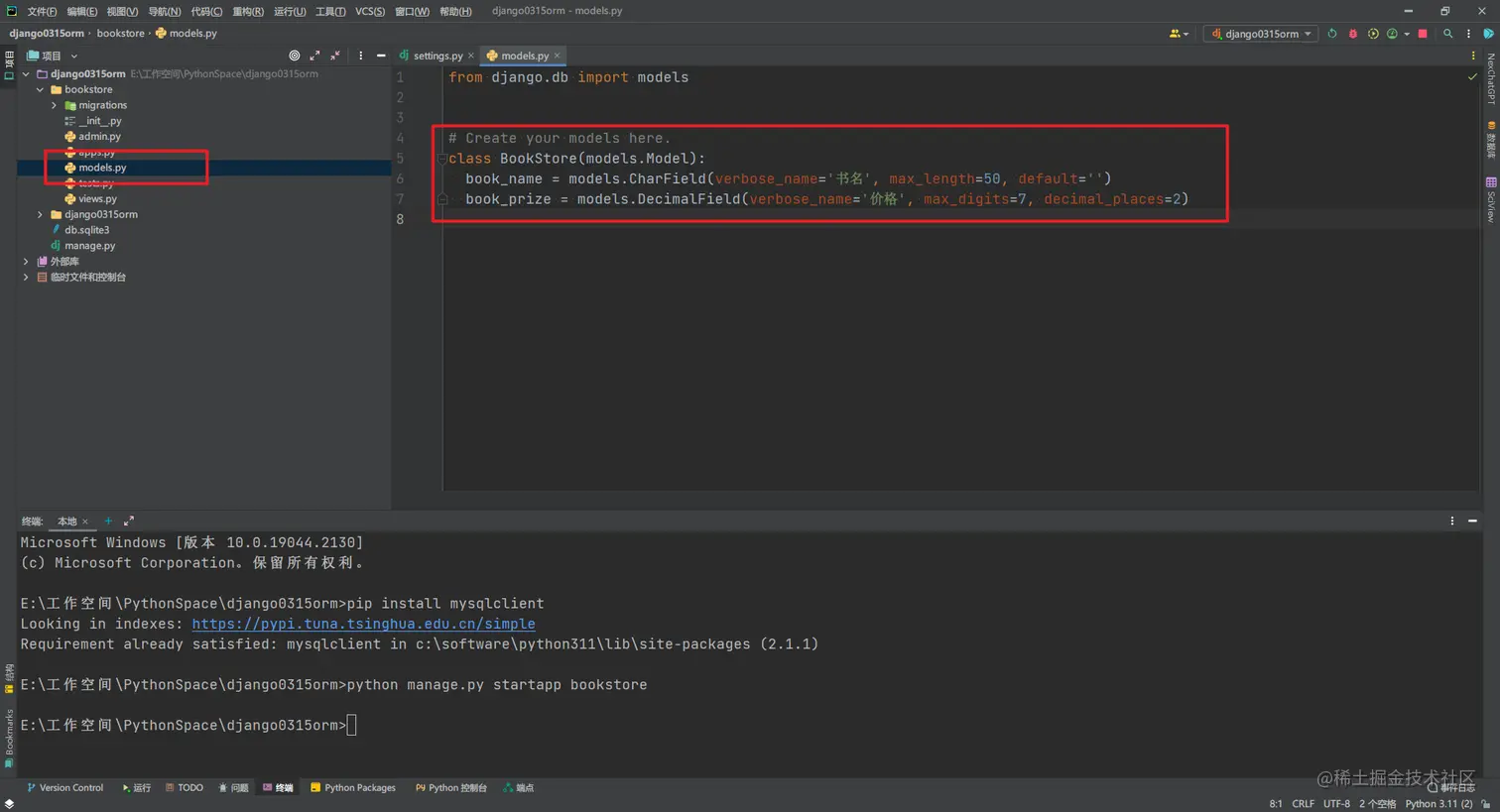Open the Version Control tool window
Image resolution: width=1500 pixels, height=812 pixels.
click(x=65, y=788)
